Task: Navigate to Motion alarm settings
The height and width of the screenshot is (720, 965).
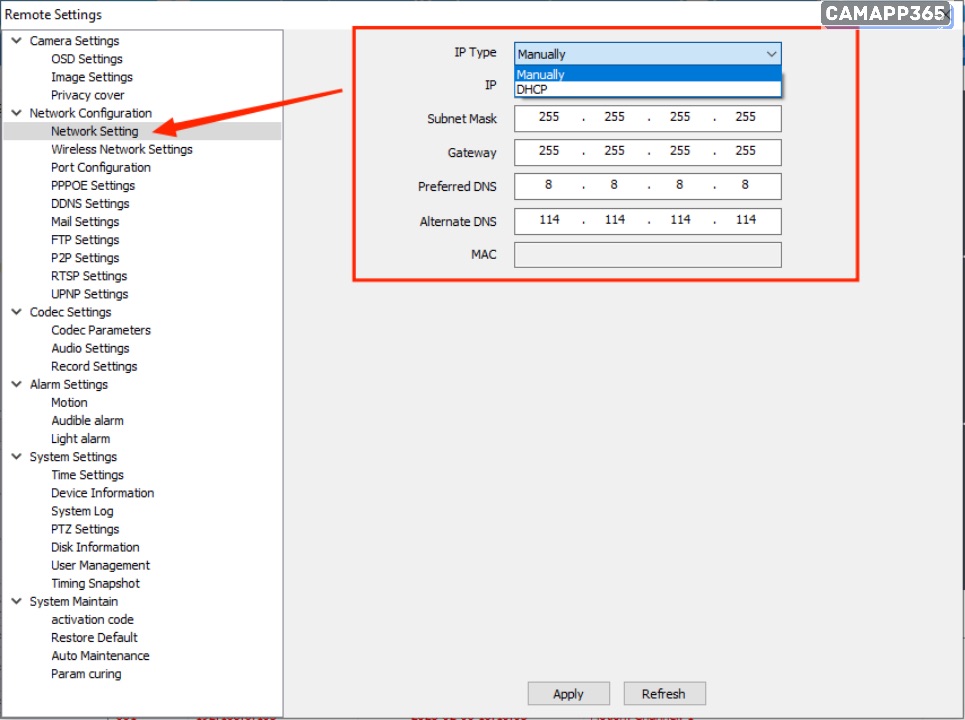Action: 69,402
